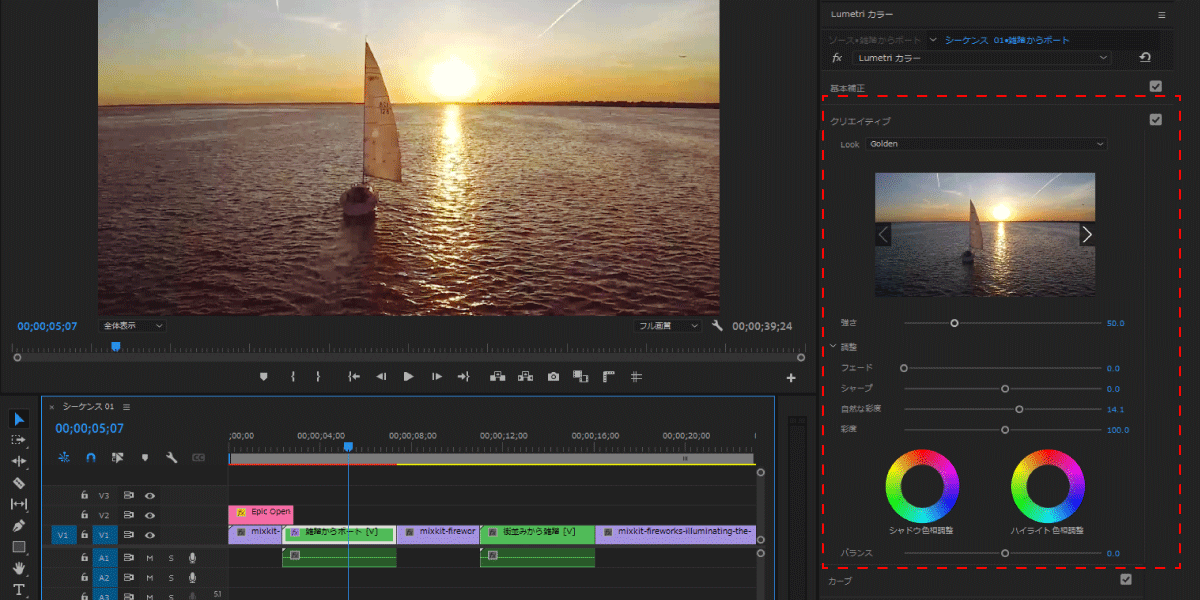Screen dimensions: 1200x600
Task: Select the Pen tool
Action: (19, 526)
